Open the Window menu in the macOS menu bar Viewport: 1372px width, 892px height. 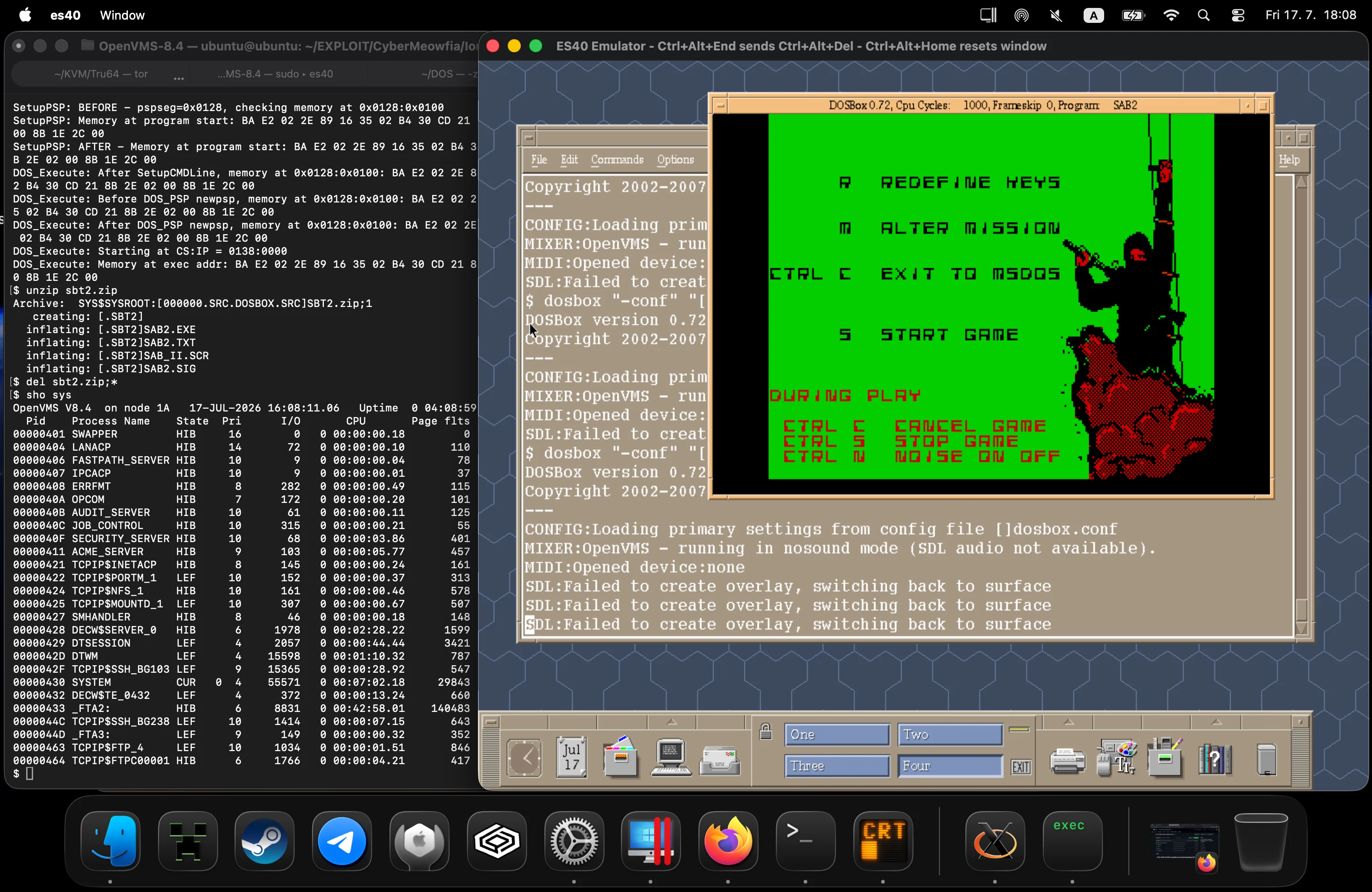coord(122,15)
